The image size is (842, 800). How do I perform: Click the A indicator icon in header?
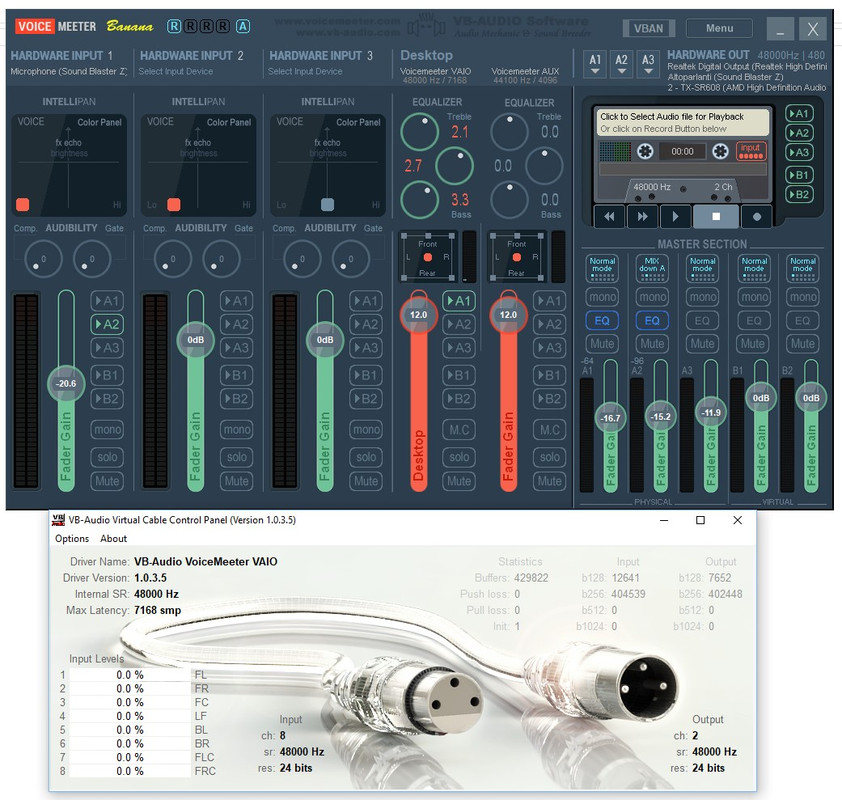(243, 26)
